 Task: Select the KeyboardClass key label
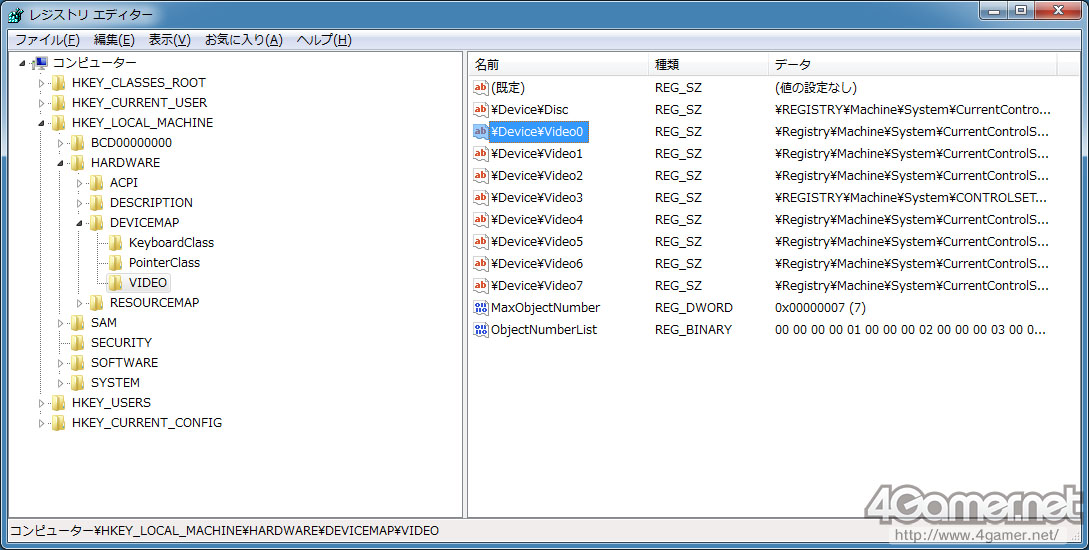click(171, 243)
